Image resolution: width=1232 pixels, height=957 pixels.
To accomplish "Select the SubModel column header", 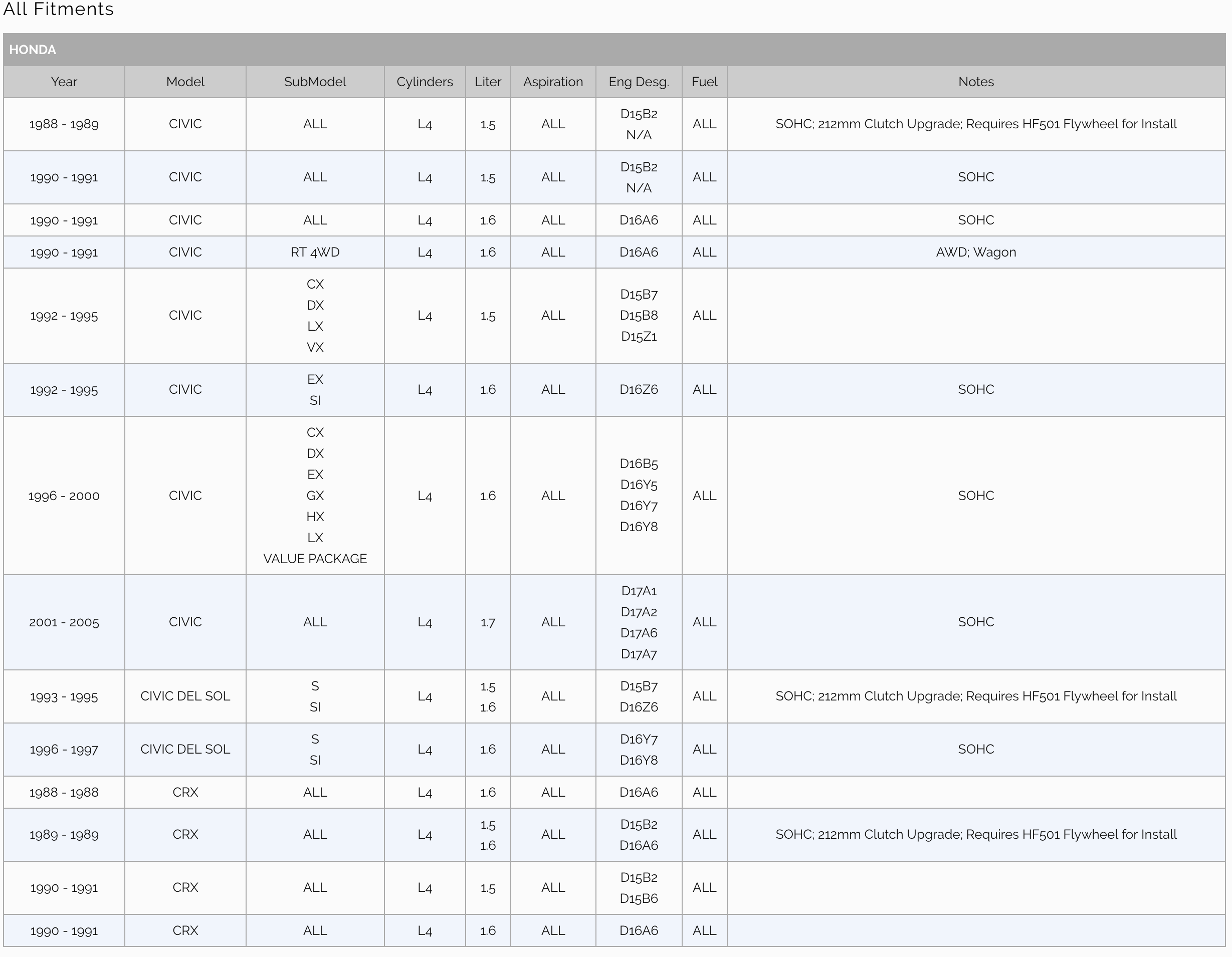I will tap(315, 82).
